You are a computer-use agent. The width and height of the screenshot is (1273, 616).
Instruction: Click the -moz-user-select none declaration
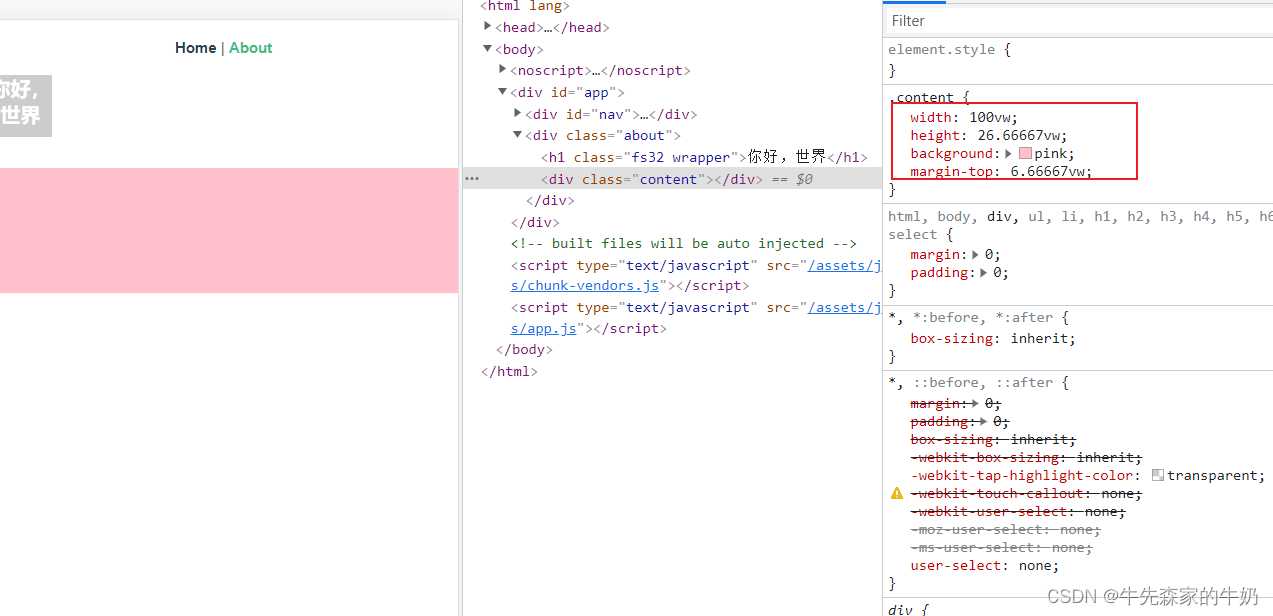(1006, 530)
